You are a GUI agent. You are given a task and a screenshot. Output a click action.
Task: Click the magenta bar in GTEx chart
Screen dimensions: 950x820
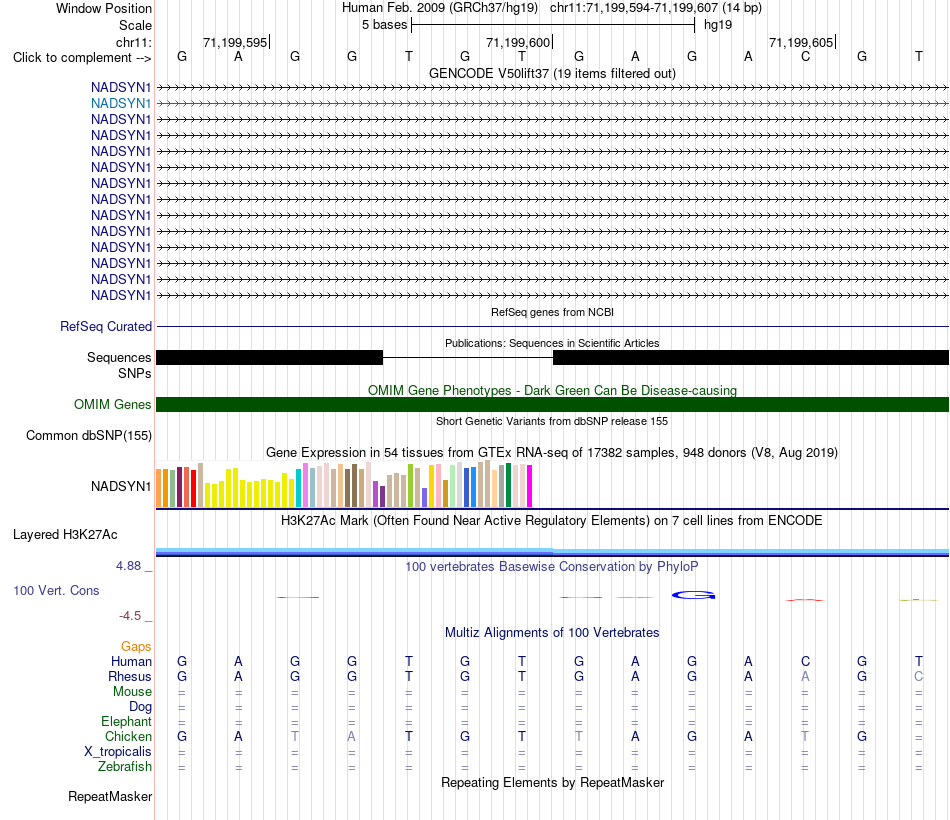click(x=530, y=486)
